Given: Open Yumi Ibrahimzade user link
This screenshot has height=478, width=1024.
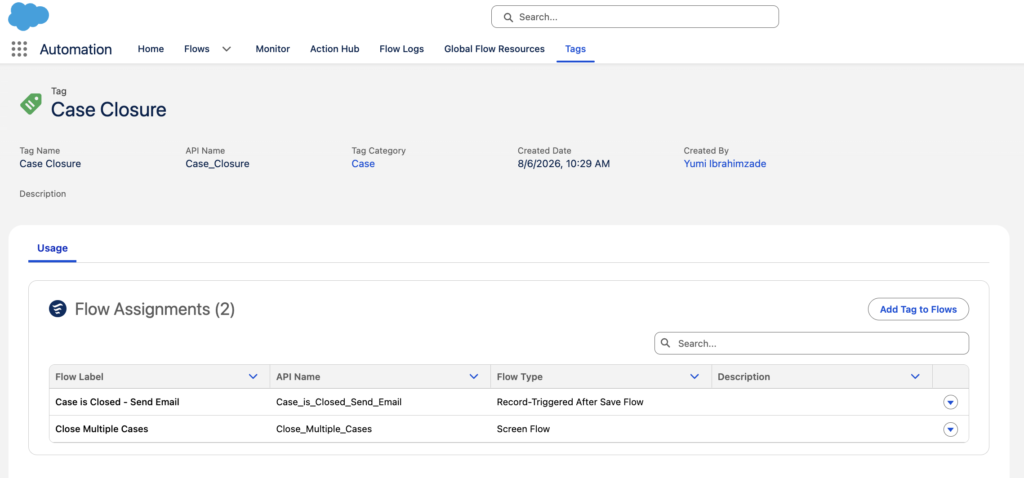Looking at the screenshot, I should point(725,164).
